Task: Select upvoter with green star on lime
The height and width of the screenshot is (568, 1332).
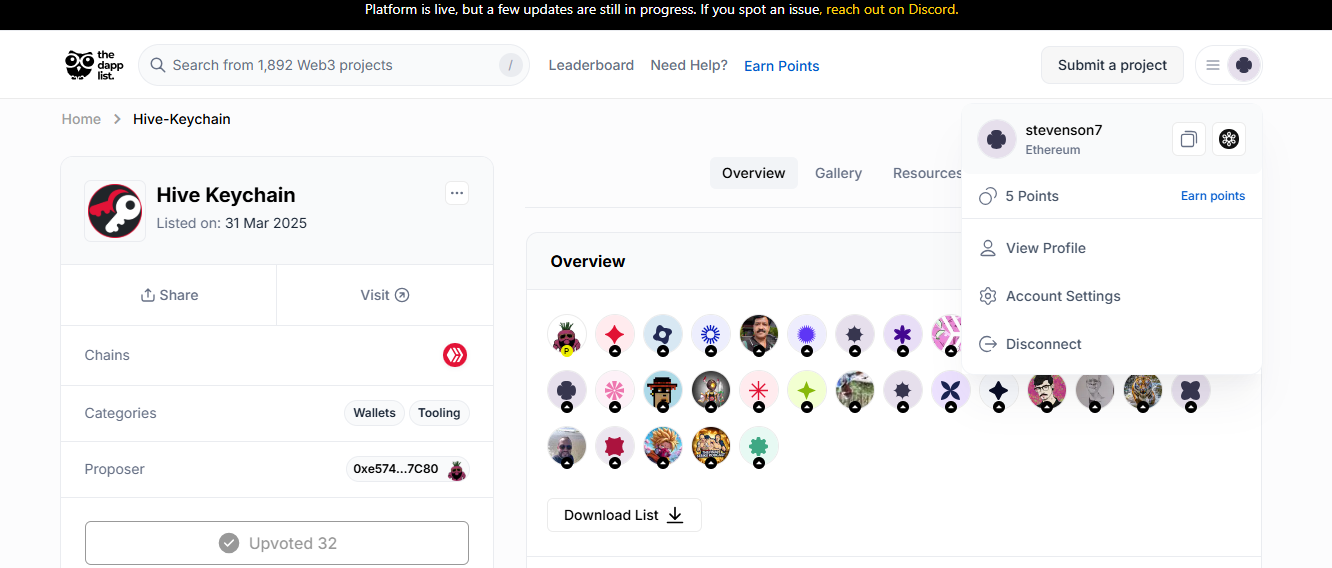Action: pos(807,390)
